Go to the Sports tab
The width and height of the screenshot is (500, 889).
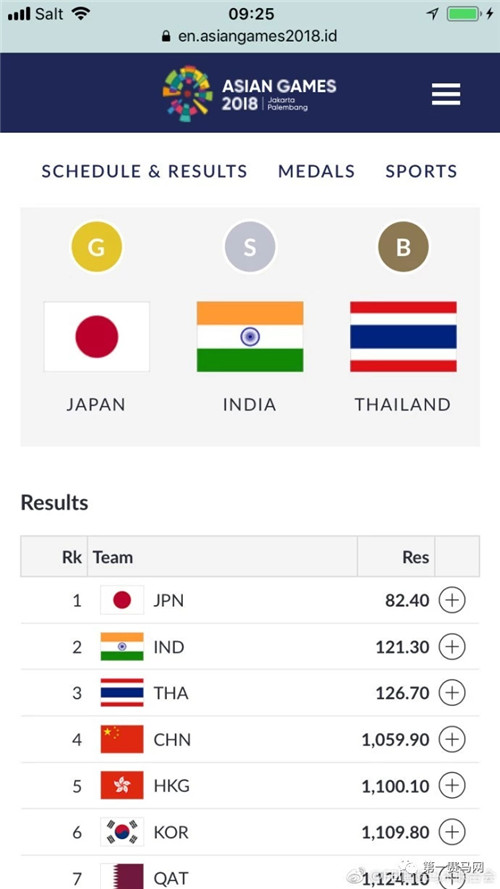(421, 171)
